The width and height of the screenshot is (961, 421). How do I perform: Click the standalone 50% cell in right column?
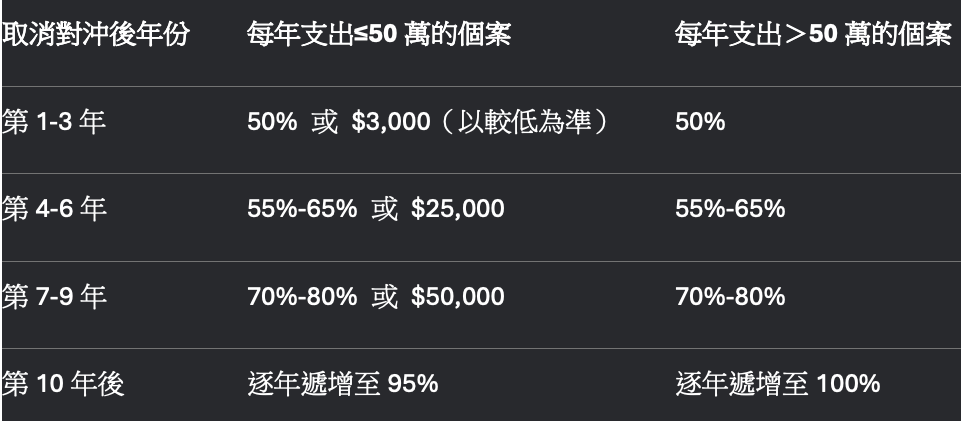pos(700,122)
